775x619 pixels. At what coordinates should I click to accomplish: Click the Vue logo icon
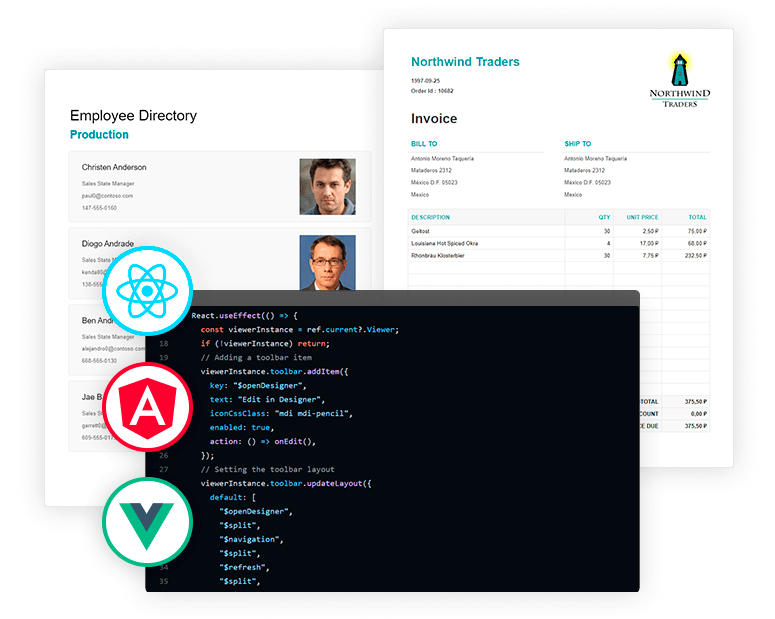146,521
